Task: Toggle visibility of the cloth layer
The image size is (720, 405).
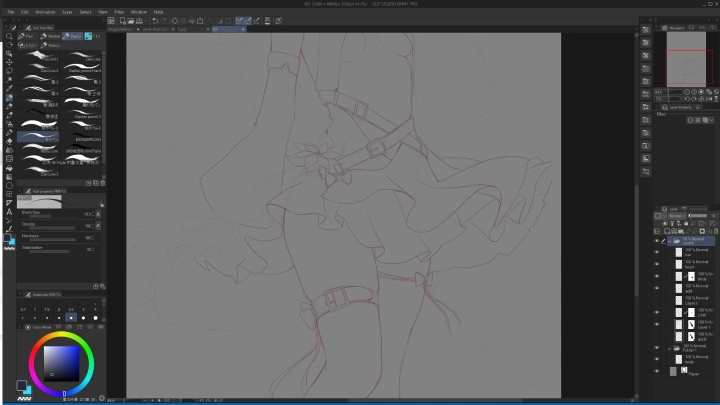Action: coord(656,312)
